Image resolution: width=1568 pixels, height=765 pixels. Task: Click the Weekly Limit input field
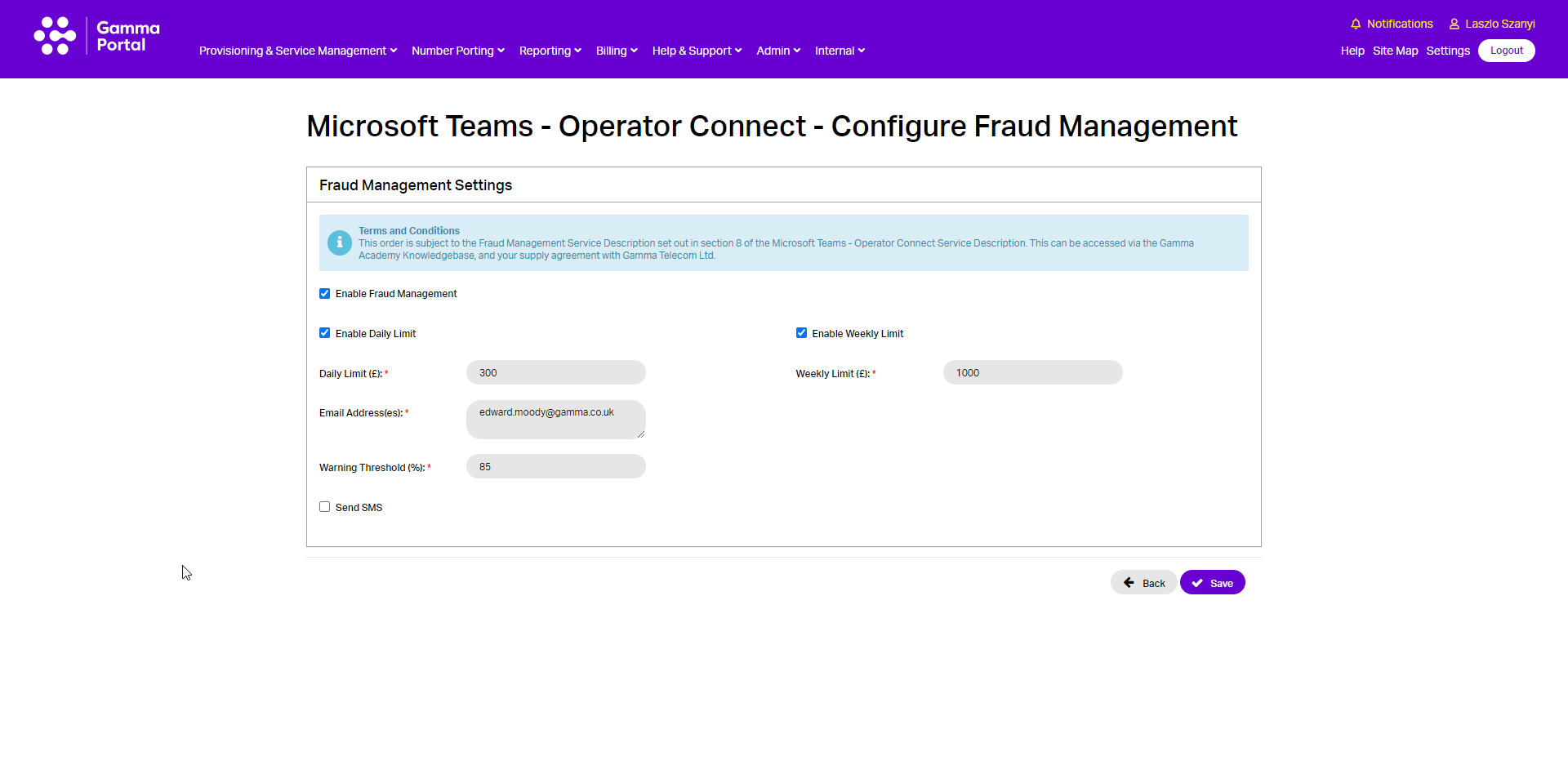(1033, 373)
